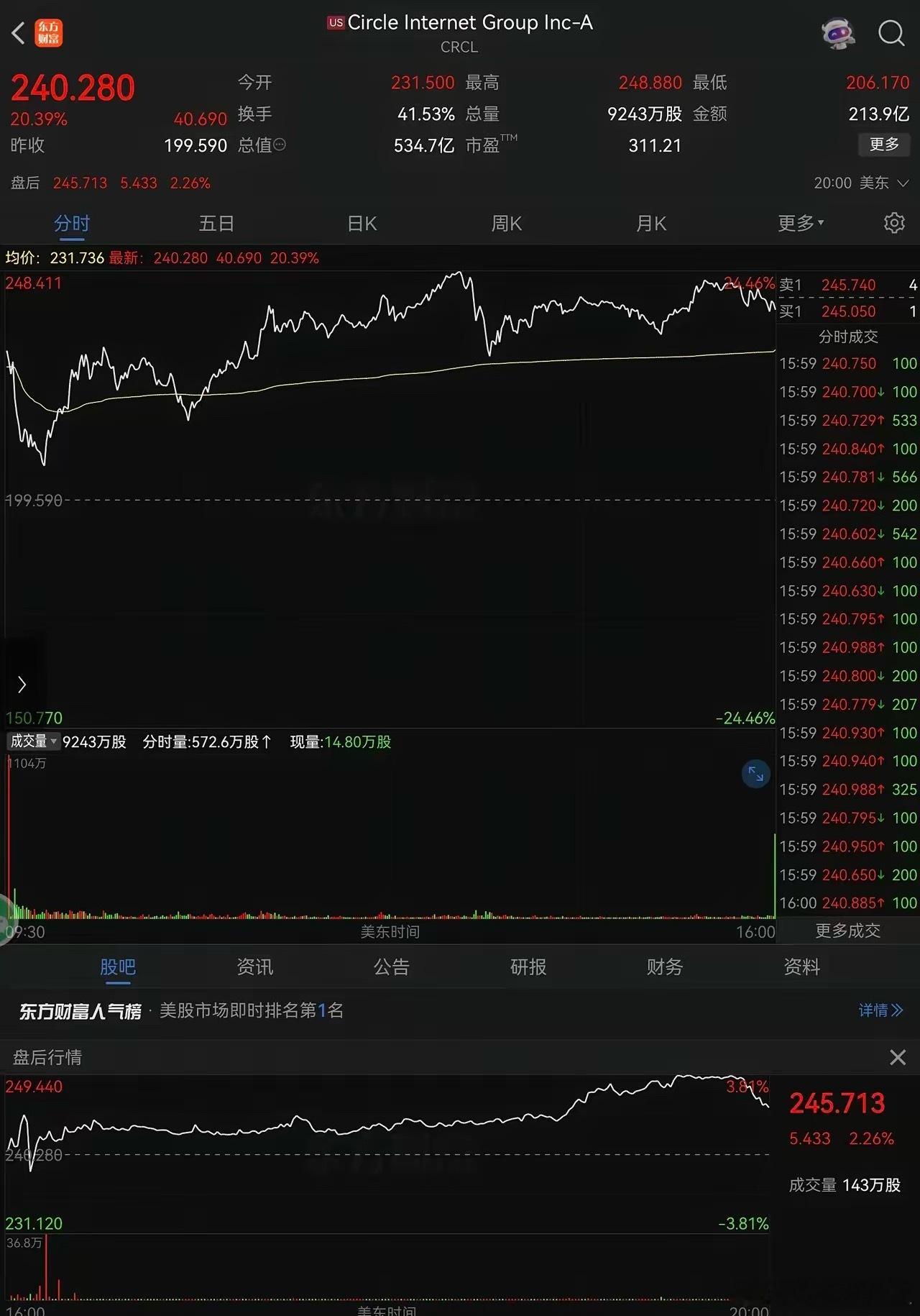Tap the 最低 206.170 value
The image size is (920, 1316).
[x=878, y=83]
